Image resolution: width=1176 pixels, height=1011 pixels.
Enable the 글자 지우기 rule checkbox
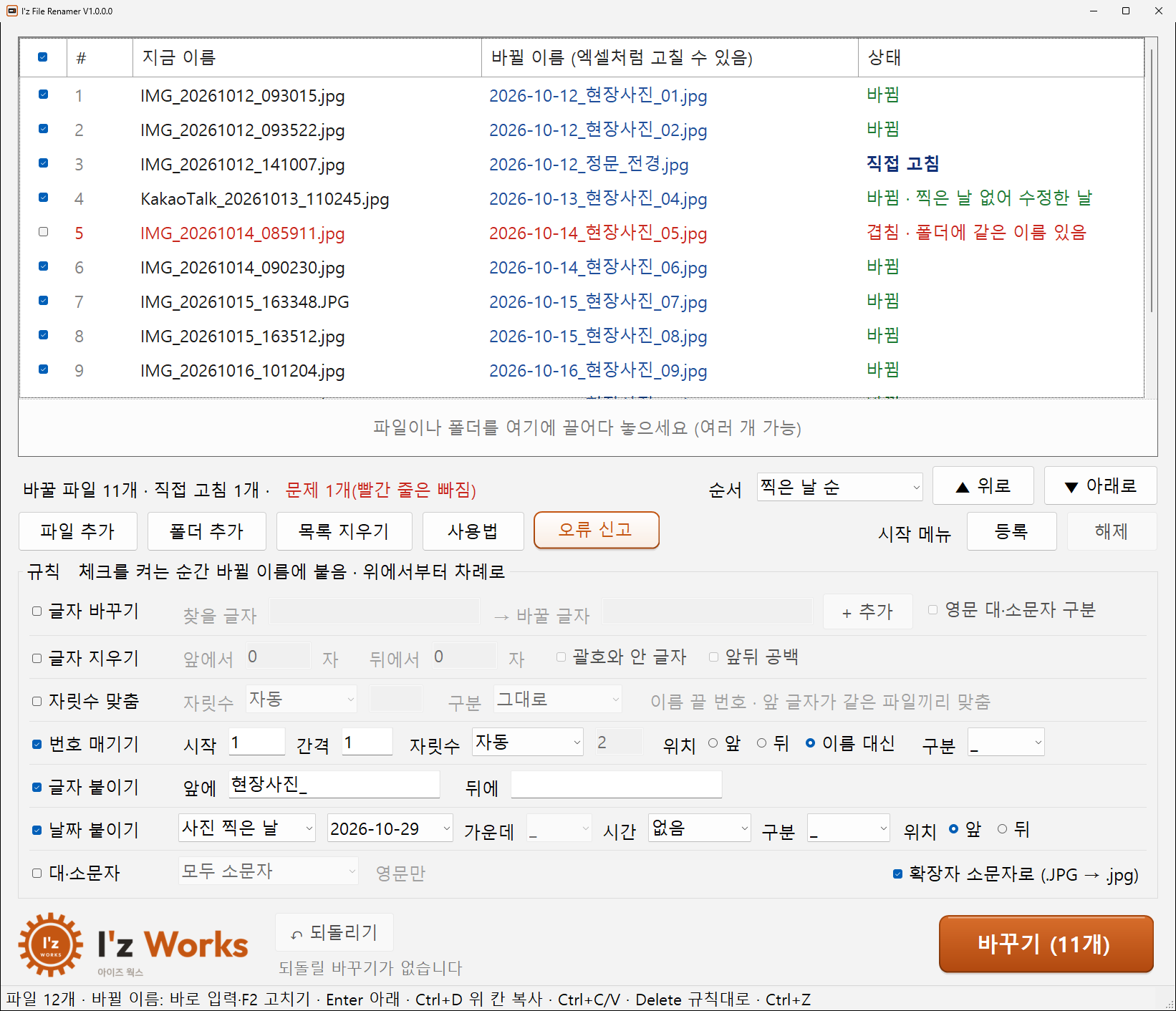tap(37, 658)
